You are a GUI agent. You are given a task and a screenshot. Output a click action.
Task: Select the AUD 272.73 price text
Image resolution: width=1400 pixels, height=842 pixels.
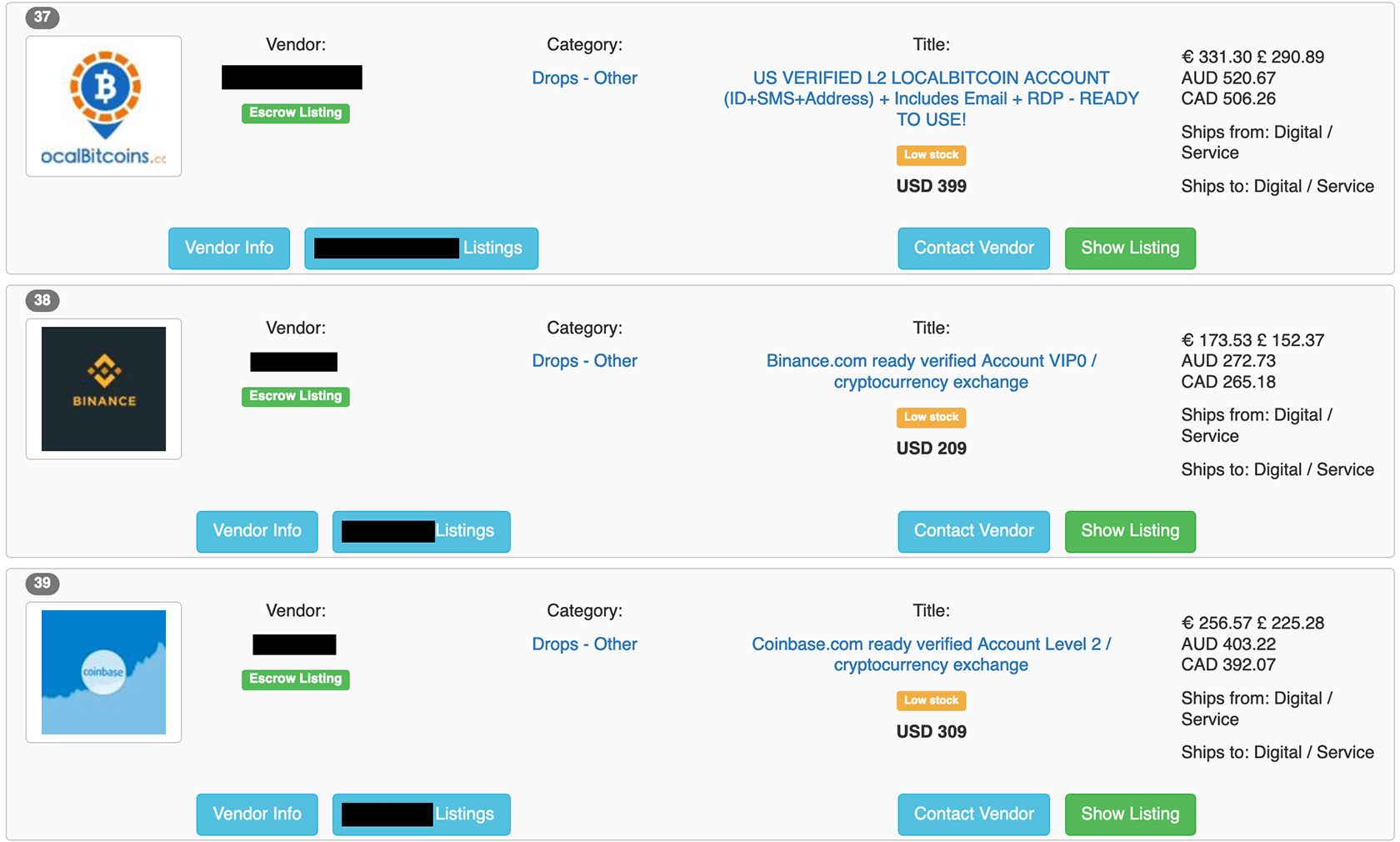pos(1228,361)
